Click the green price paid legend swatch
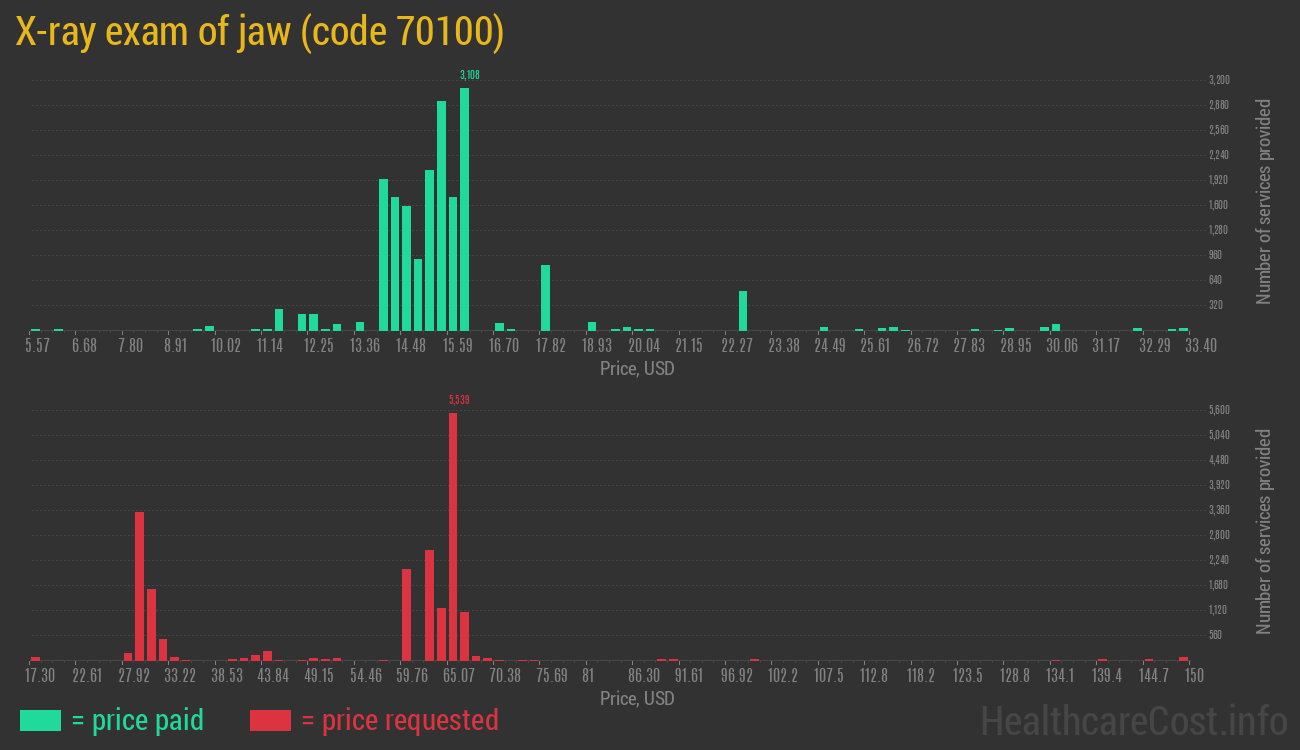Viewport: 1300px width, 750px height. pos(40,720)
